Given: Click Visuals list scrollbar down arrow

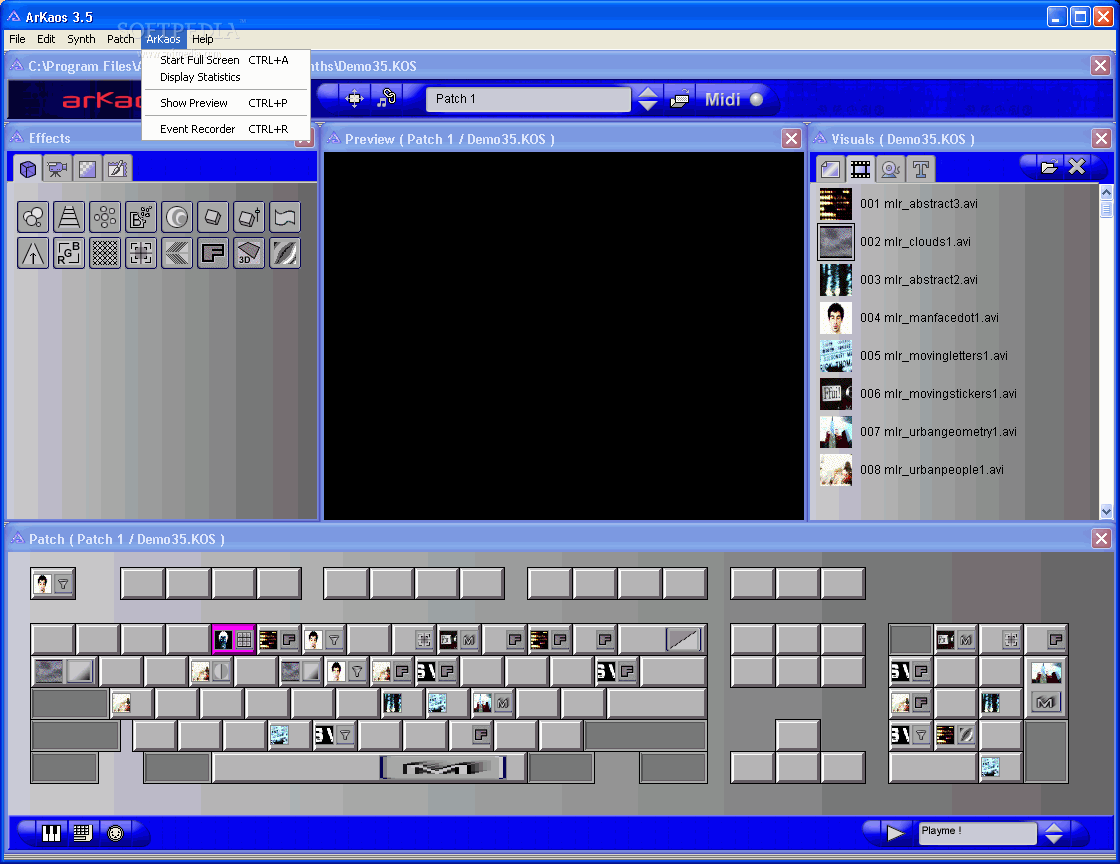Looking at the screenshot, I should click(x=1106, y=511).
